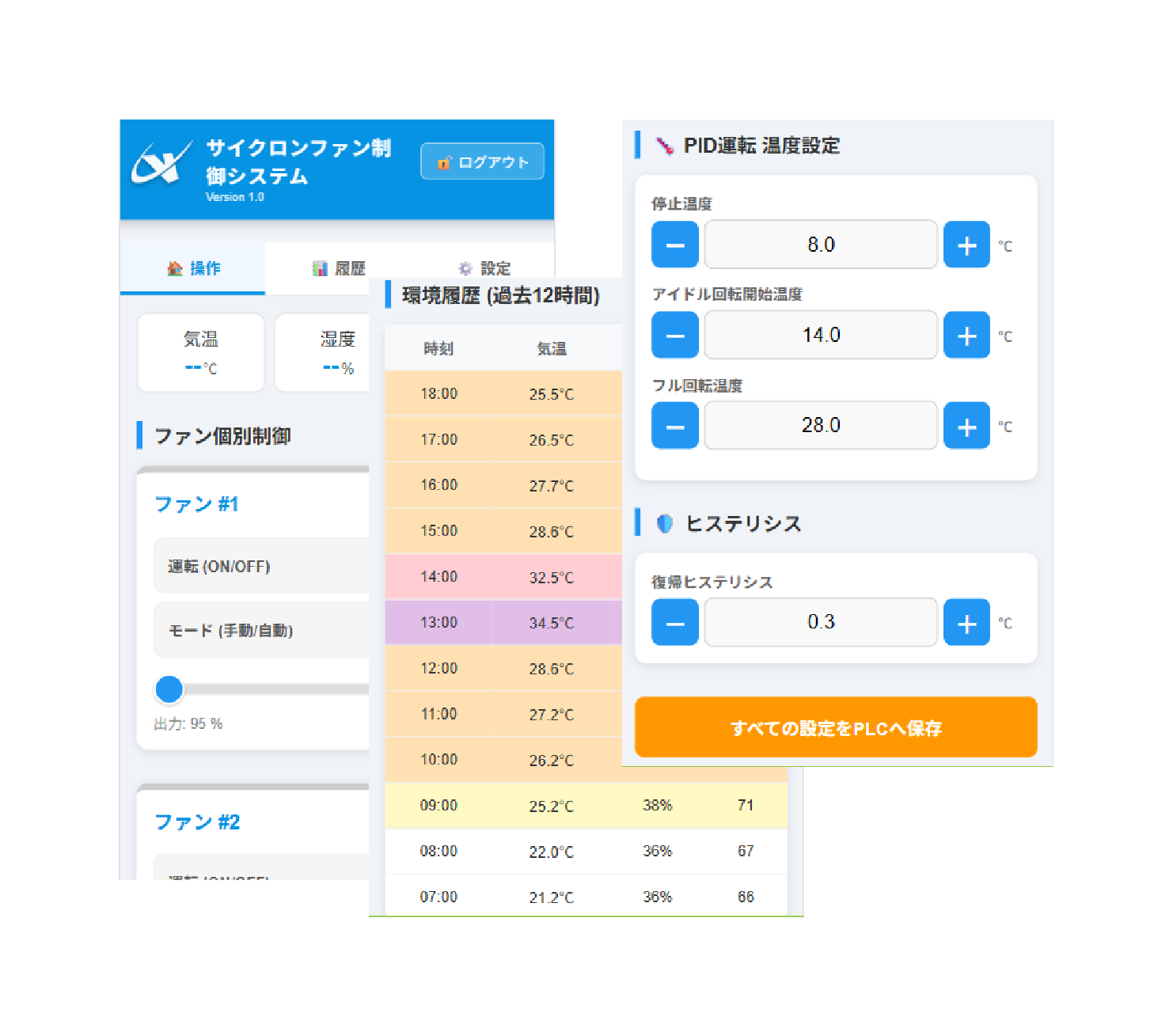Image resolution: width=1173 pixels, height=1036 pixels.
Task: Decrease 停止温度 with minus button
Action: [674, 245]
